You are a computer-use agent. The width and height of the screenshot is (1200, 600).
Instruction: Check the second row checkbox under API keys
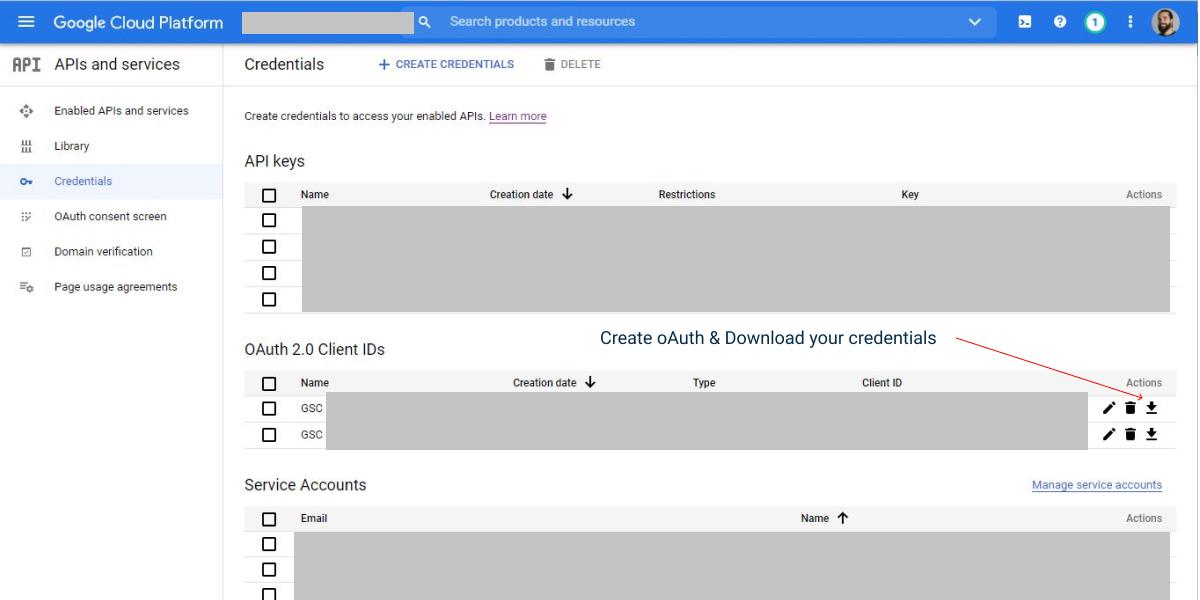(x=269, y=247)
